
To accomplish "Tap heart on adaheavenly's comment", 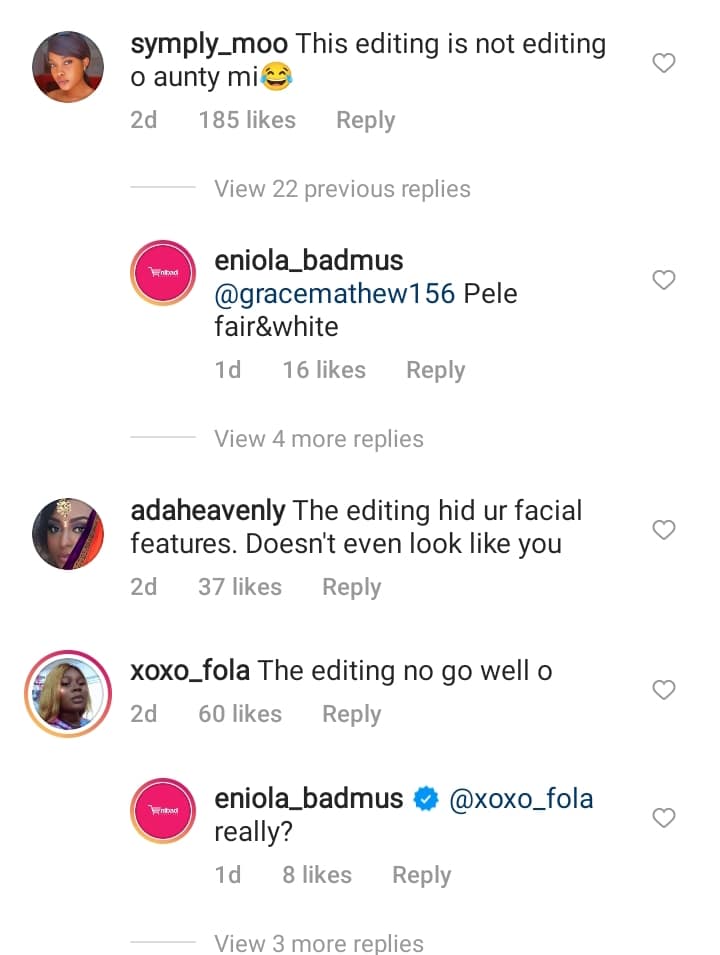I will point(664,529).
